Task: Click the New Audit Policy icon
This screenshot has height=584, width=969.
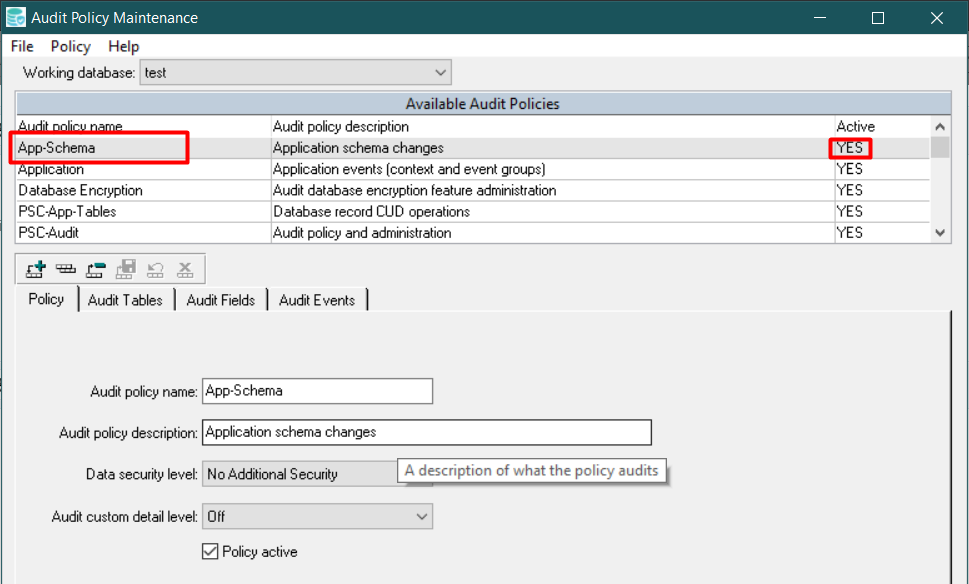Action: [34, 268]
